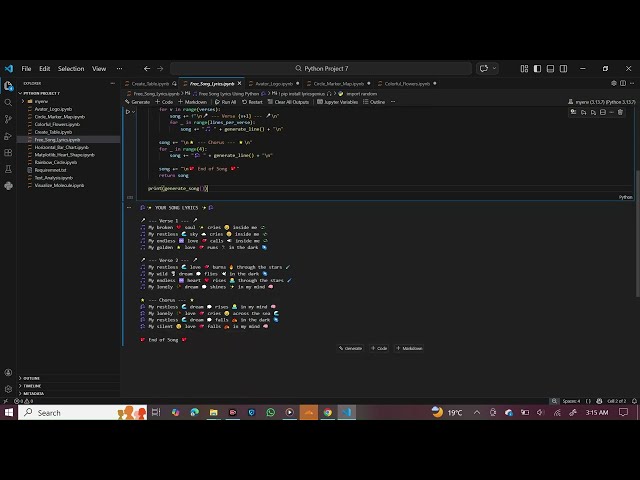Viewport: 640px width, 480px height.
Task: Run the code cell with play icon
Action: tap(127, 111)
